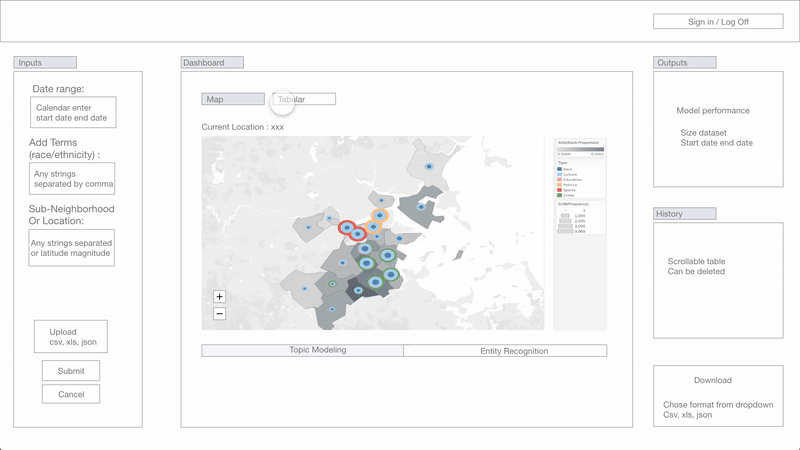Click the 'Can be deleted' text
The height and width of the screenshot is (450, 800).
(x=696, y=271)
